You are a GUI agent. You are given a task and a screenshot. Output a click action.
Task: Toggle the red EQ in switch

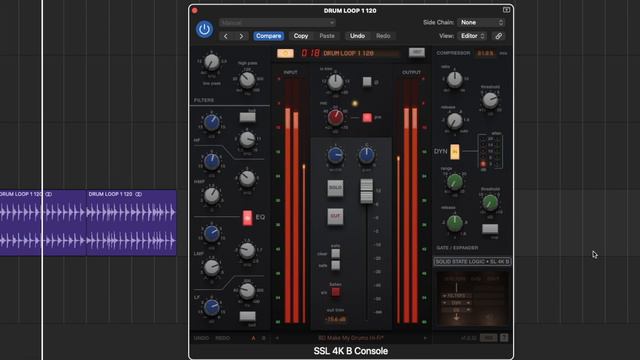coord(247,218)
